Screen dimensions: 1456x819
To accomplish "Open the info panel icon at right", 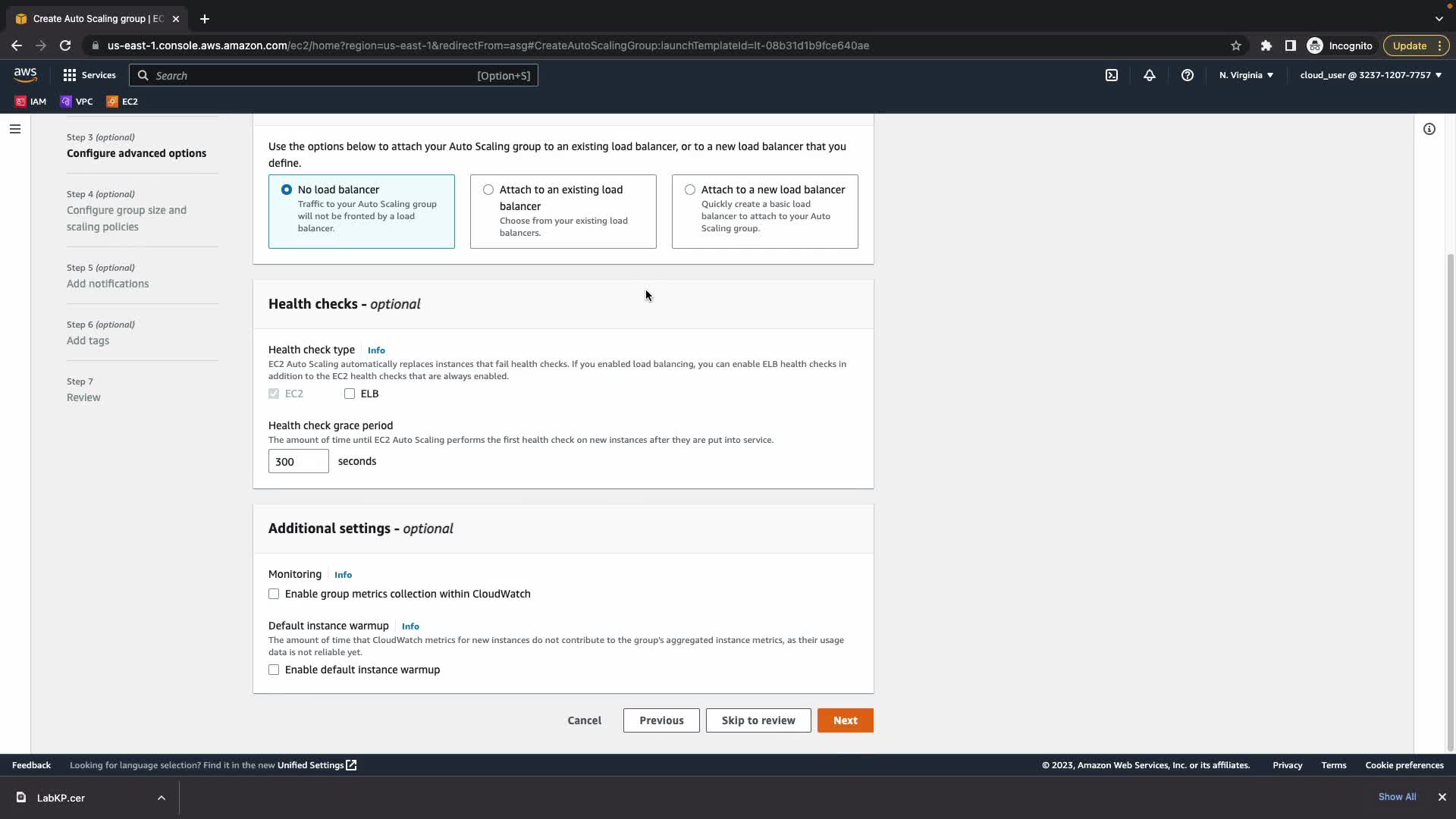I will click(1429, 129).
